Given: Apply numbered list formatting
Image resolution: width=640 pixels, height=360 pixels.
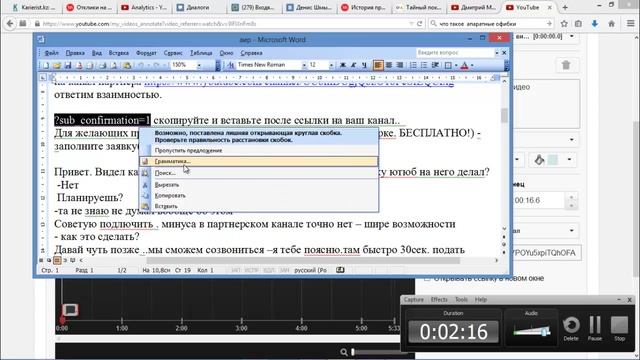Looking at the screenshot, I should 413,65.
